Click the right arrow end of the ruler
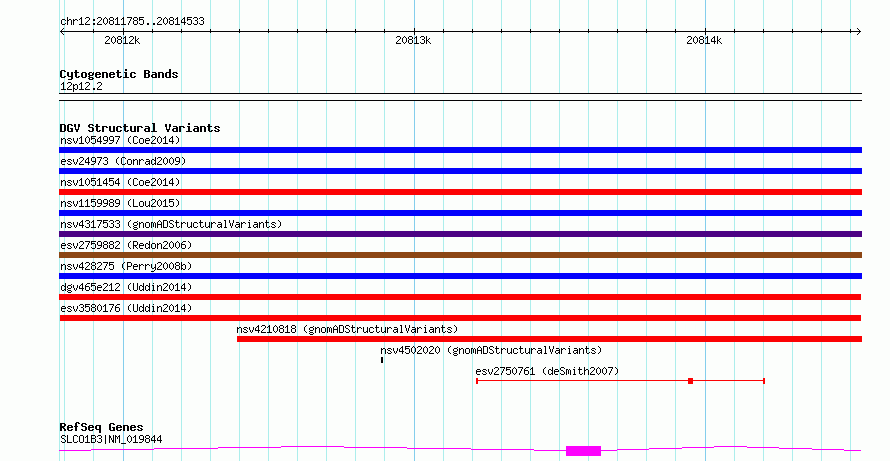Image resolution: width=890 pixels, height=461 pixels. tap(858, 32)
